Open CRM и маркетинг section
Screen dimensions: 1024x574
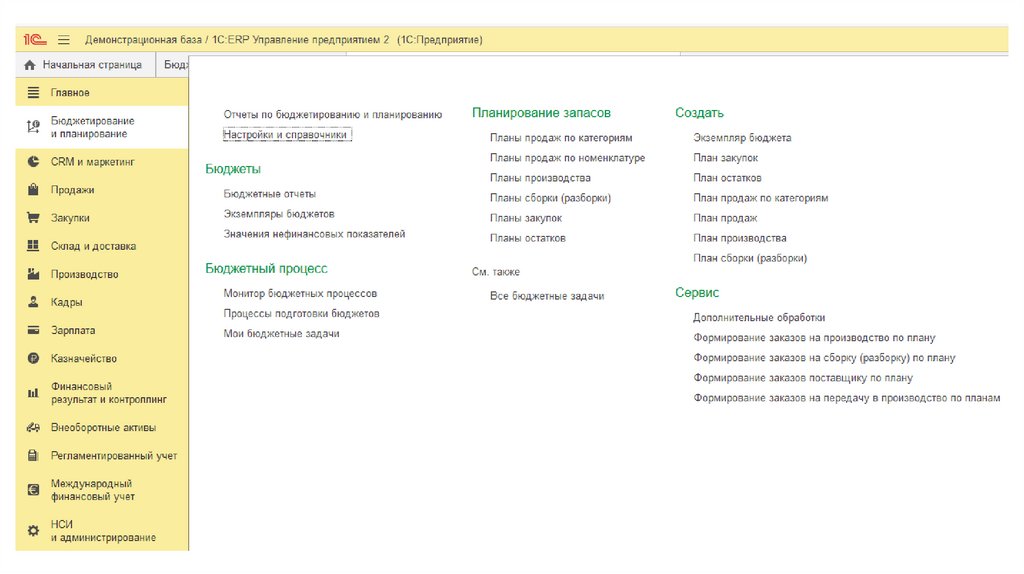(102, 162)
